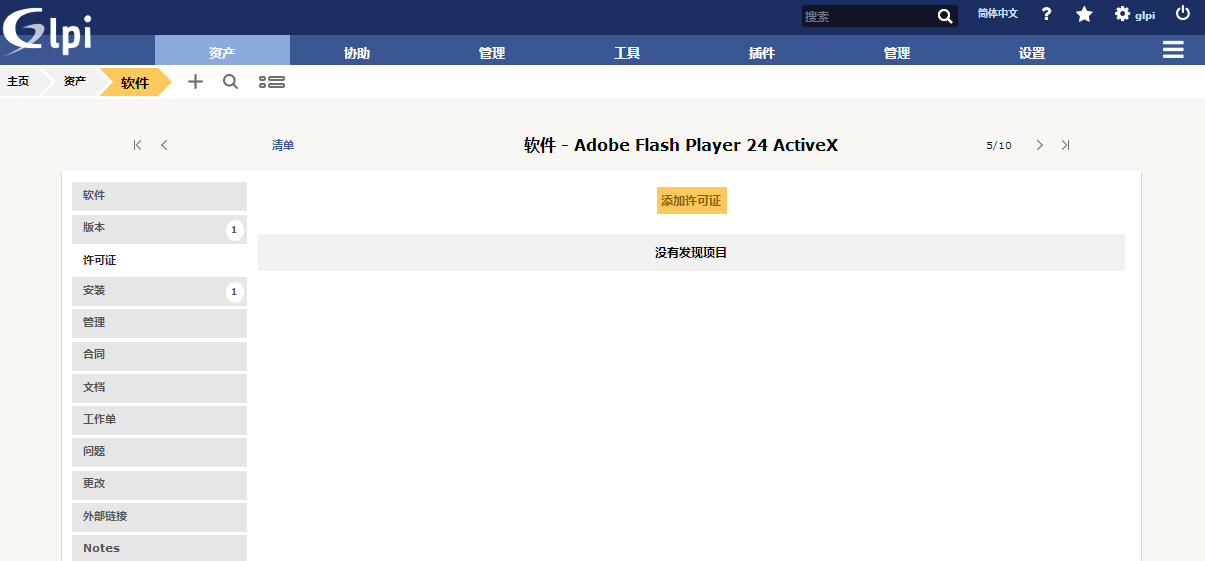1205x561 pixels.
Task: Go to previous record arrow
Action: pyautogui.click(x=164, y=145)
